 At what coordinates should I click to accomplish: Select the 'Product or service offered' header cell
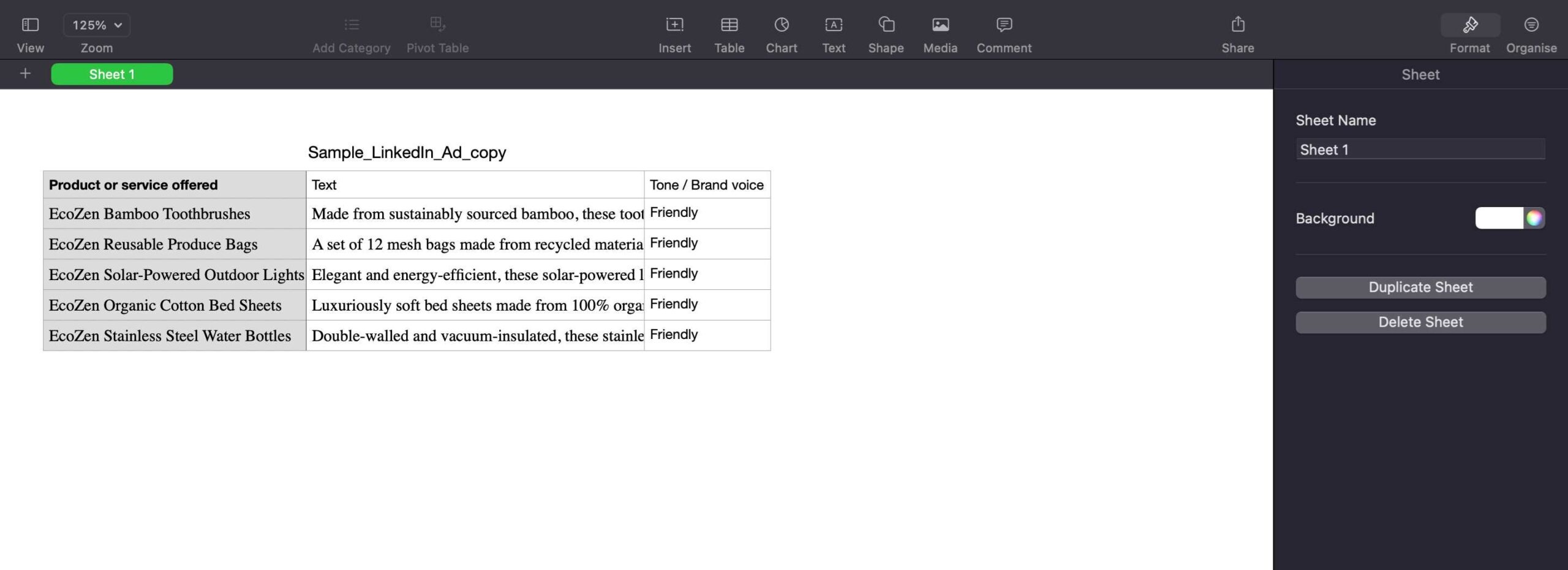click(x=175, y=184)
